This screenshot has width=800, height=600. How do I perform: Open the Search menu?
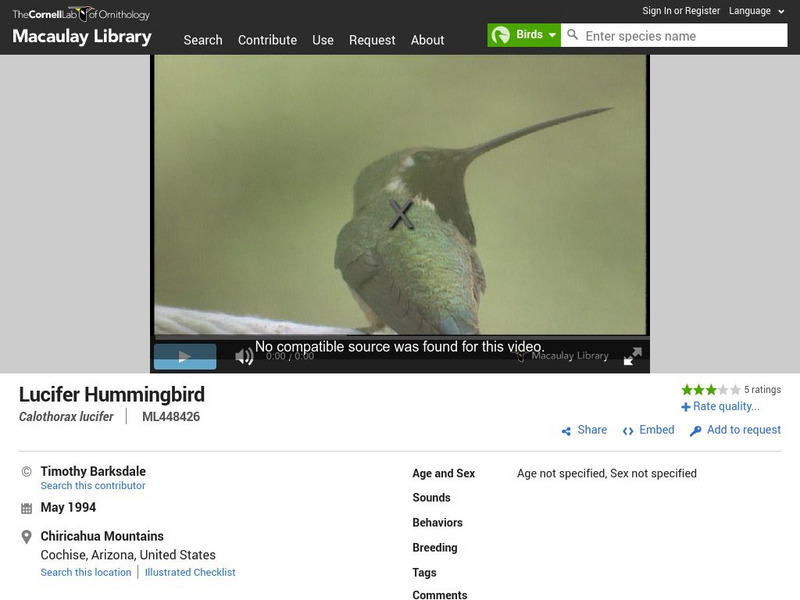202,40
